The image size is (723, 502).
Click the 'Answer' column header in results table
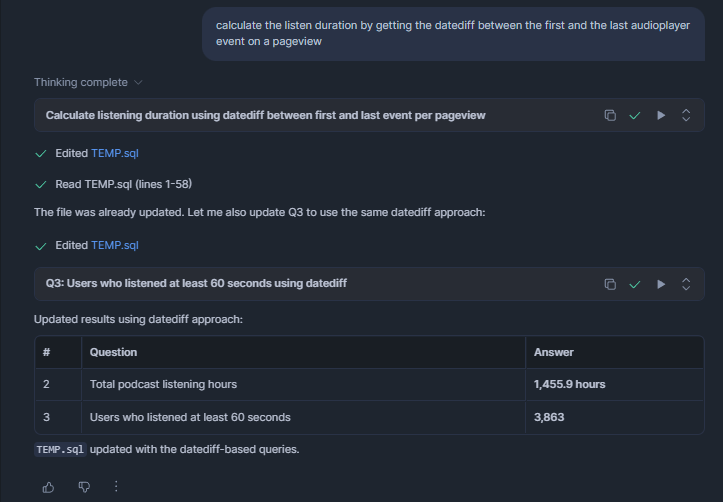pos(554,352)
